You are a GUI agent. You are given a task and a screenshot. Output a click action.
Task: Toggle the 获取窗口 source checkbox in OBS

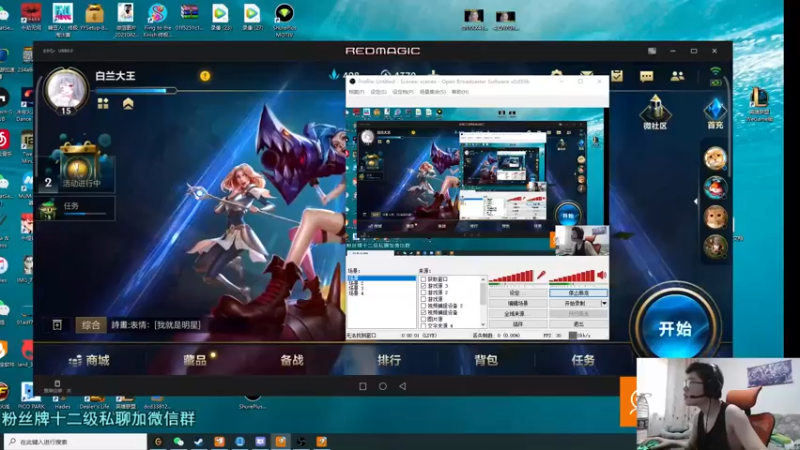pyautogui.click(x=423, y=280)
